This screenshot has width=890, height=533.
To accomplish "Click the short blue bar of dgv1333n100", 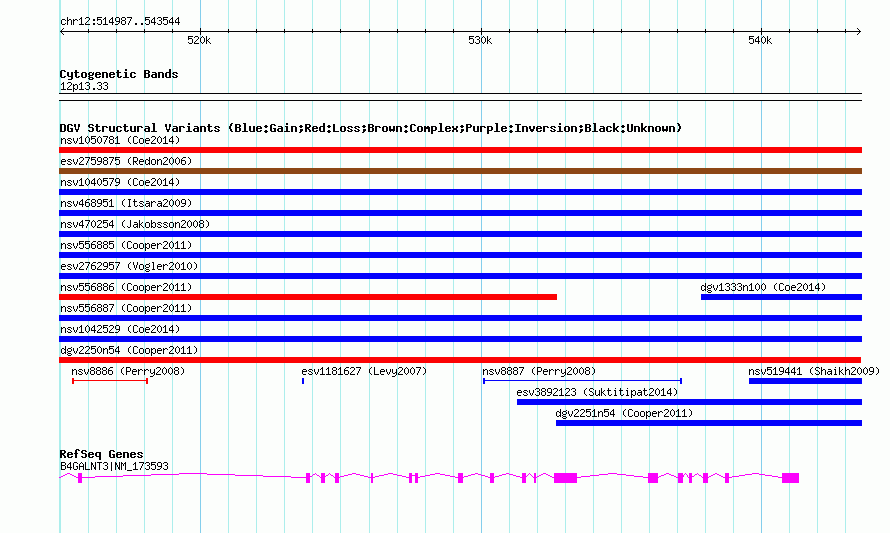I will tap(782, 297).
